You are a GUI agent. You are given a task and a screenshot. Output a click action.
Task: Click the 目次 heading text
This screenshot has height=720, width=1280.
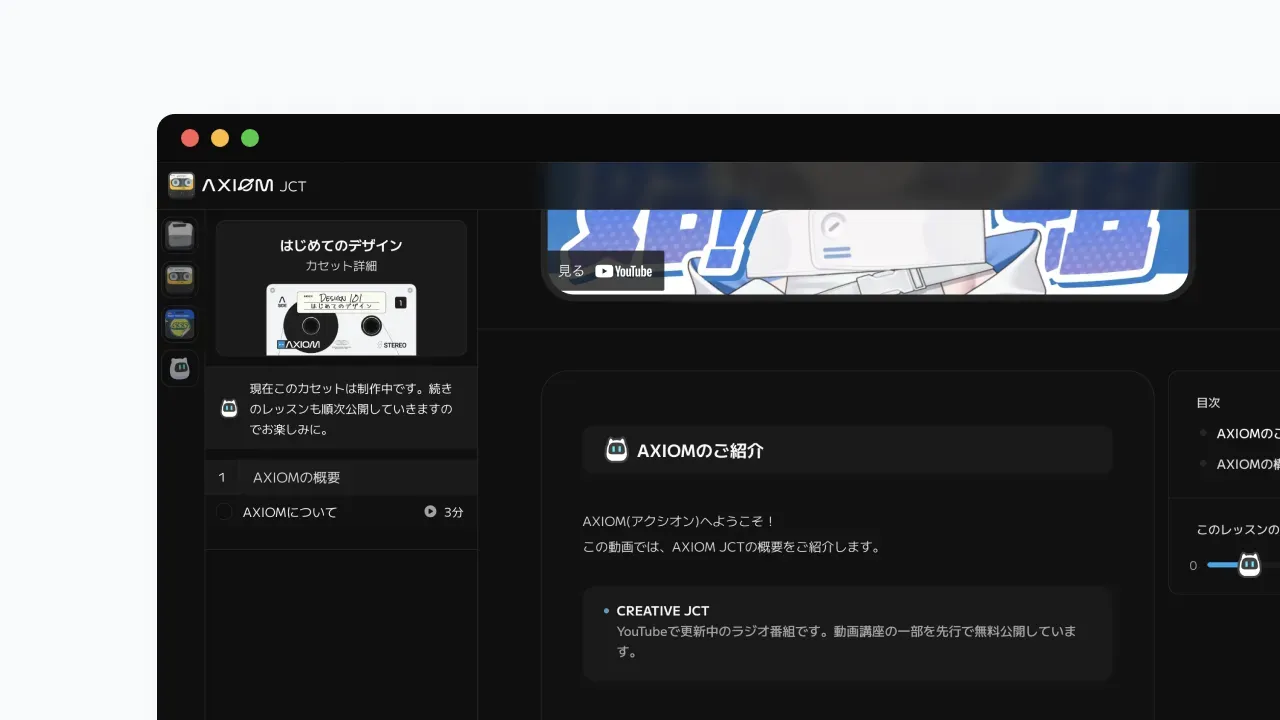pyautogui.click(x=1208, y=402)
